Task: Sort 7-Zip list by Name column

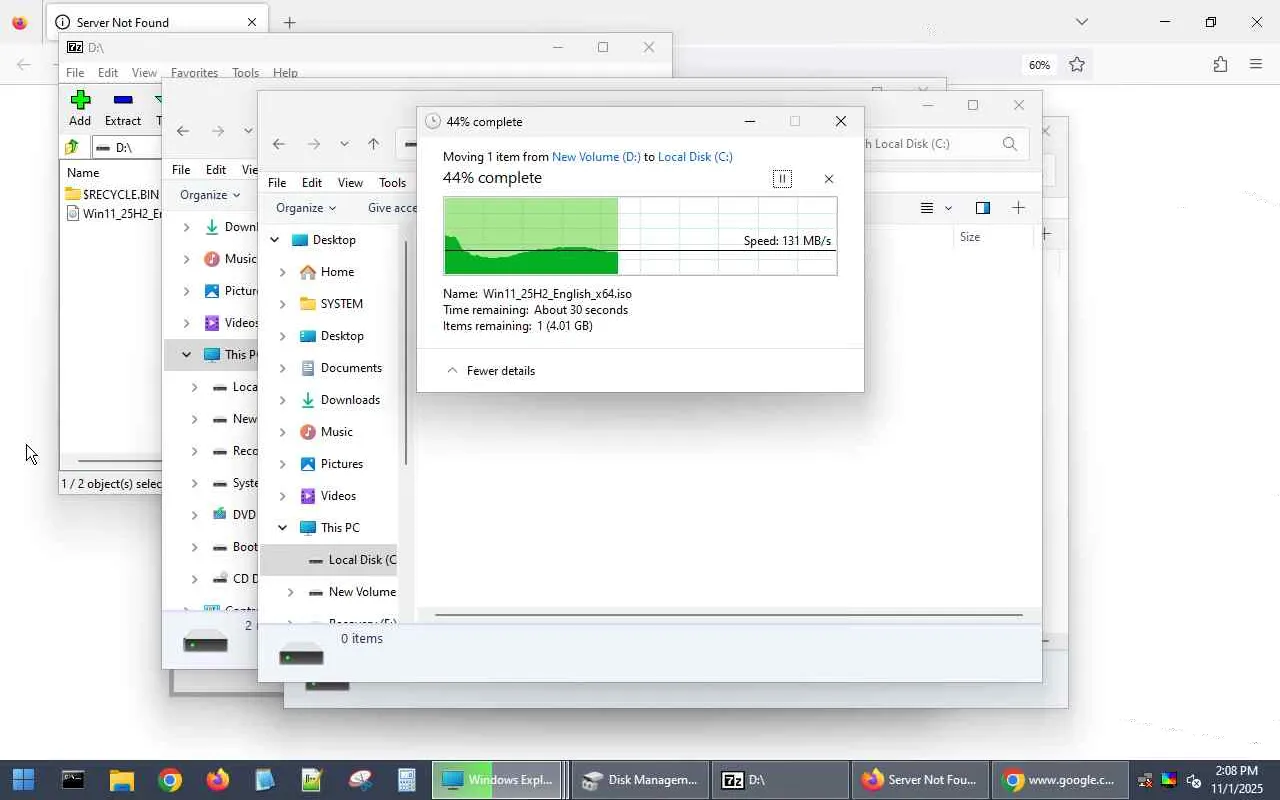Action: click(x=83, y=173)
